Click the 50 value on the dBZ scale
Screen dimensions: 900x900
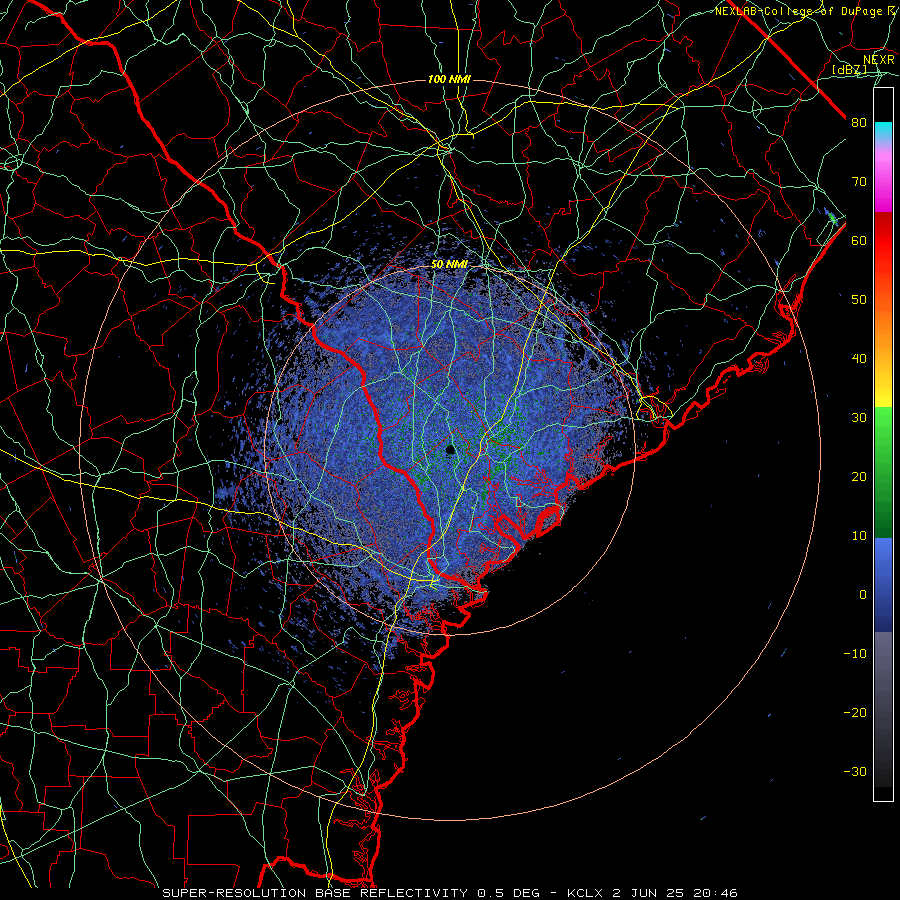tap(859, 300)
